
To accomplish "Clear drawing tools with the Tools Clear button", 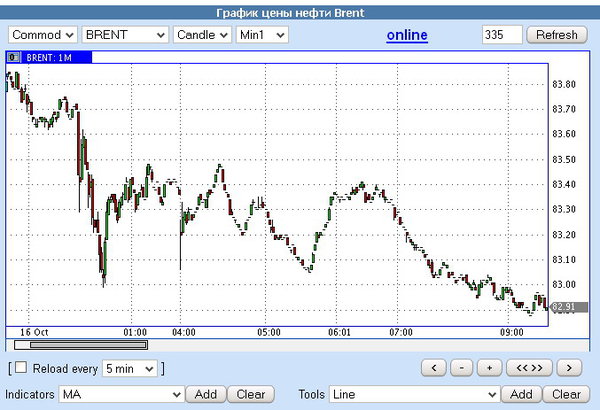I will coord(566,394).
